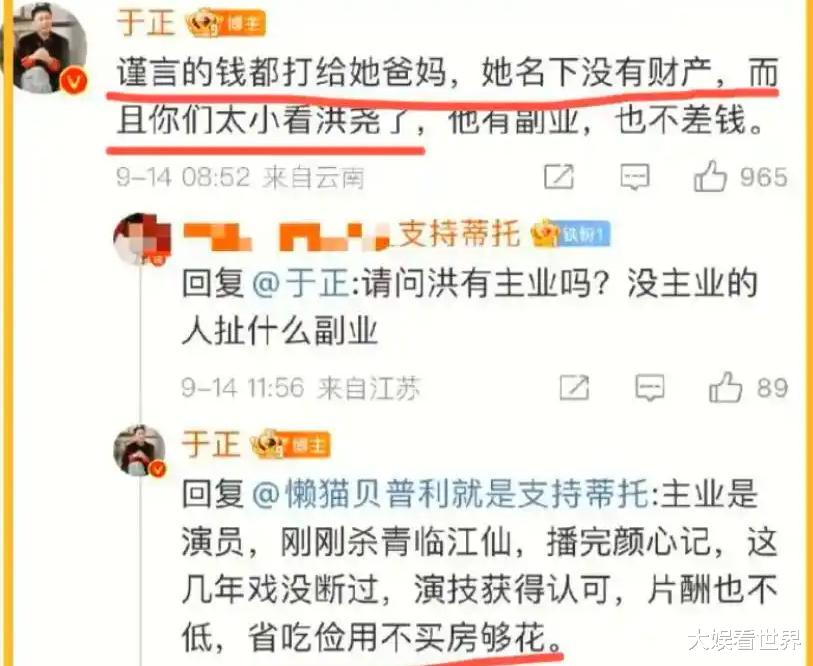Tap the crown badge next to top 于正
813x666 pixels.
pos(203,23)
